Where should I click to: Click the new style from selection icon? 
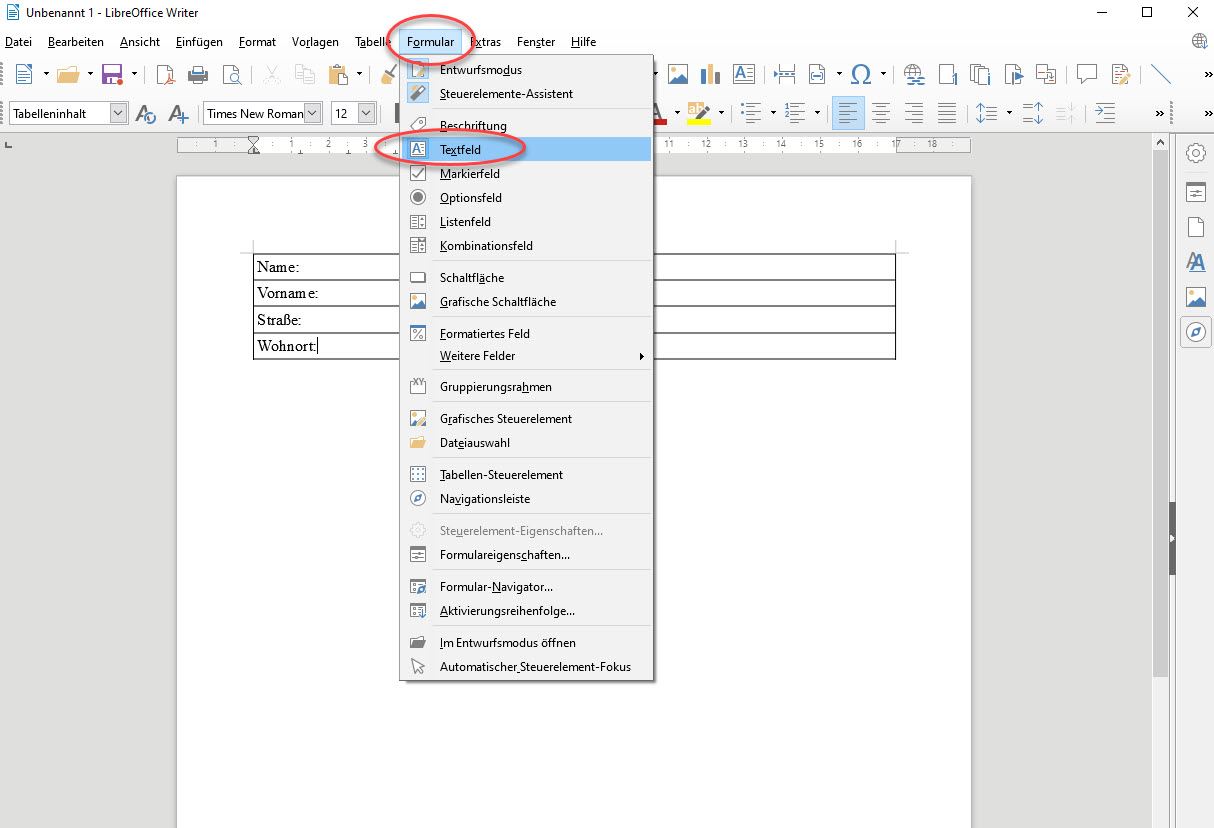pos(178,113)
